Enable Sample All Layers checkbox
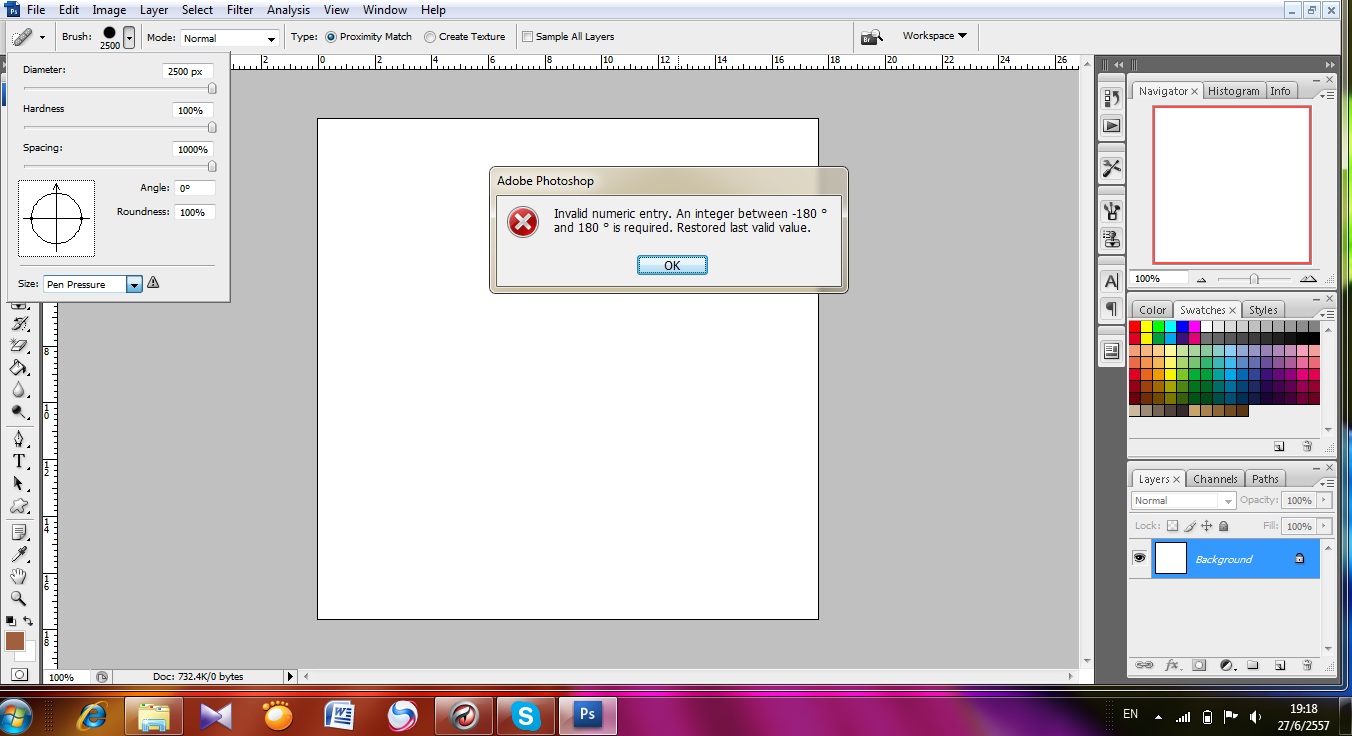1352x736 pixels. coord(528,37)
